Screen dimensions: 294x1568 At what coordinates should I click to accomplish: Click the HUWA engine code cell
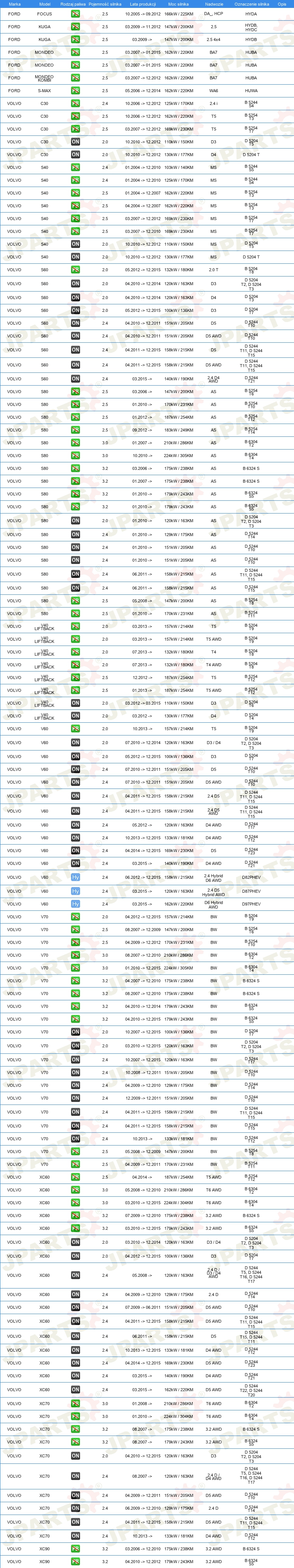(251, 91)
